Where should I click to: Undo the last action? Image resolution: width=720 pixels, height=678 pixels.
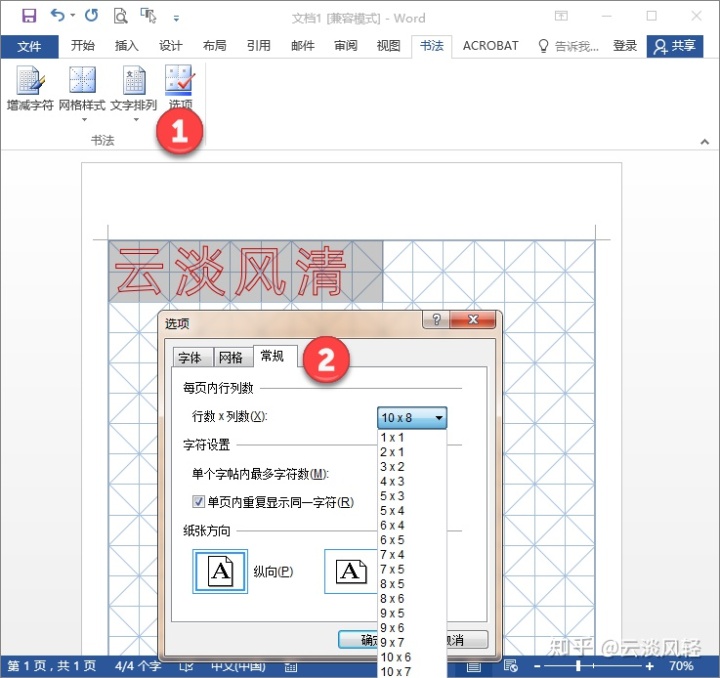[57, 16]
